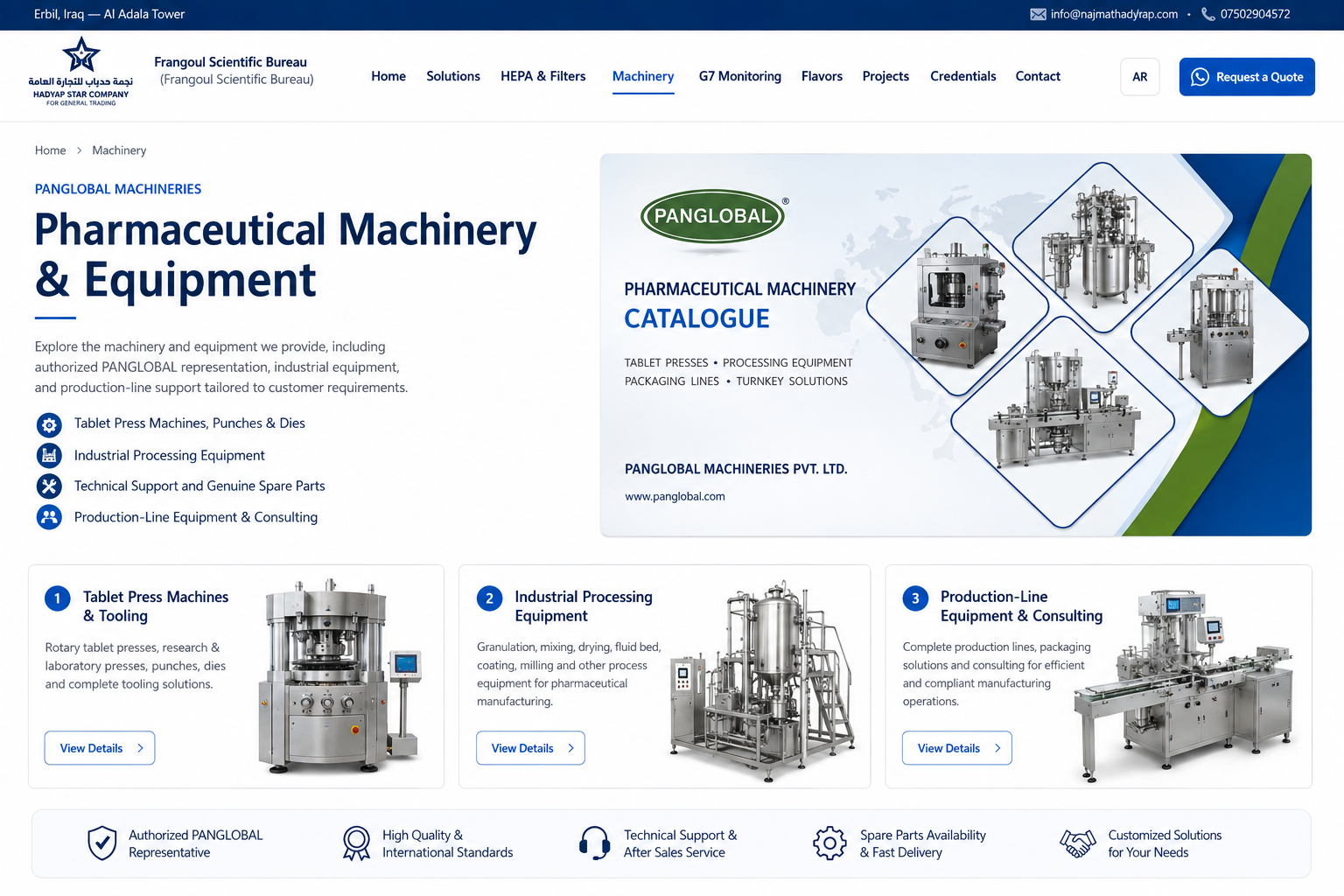Viewport: 1344px width, 896px height.
Task: Click the shield checkmark Authorized Representative icon
Action: (102, 843)
